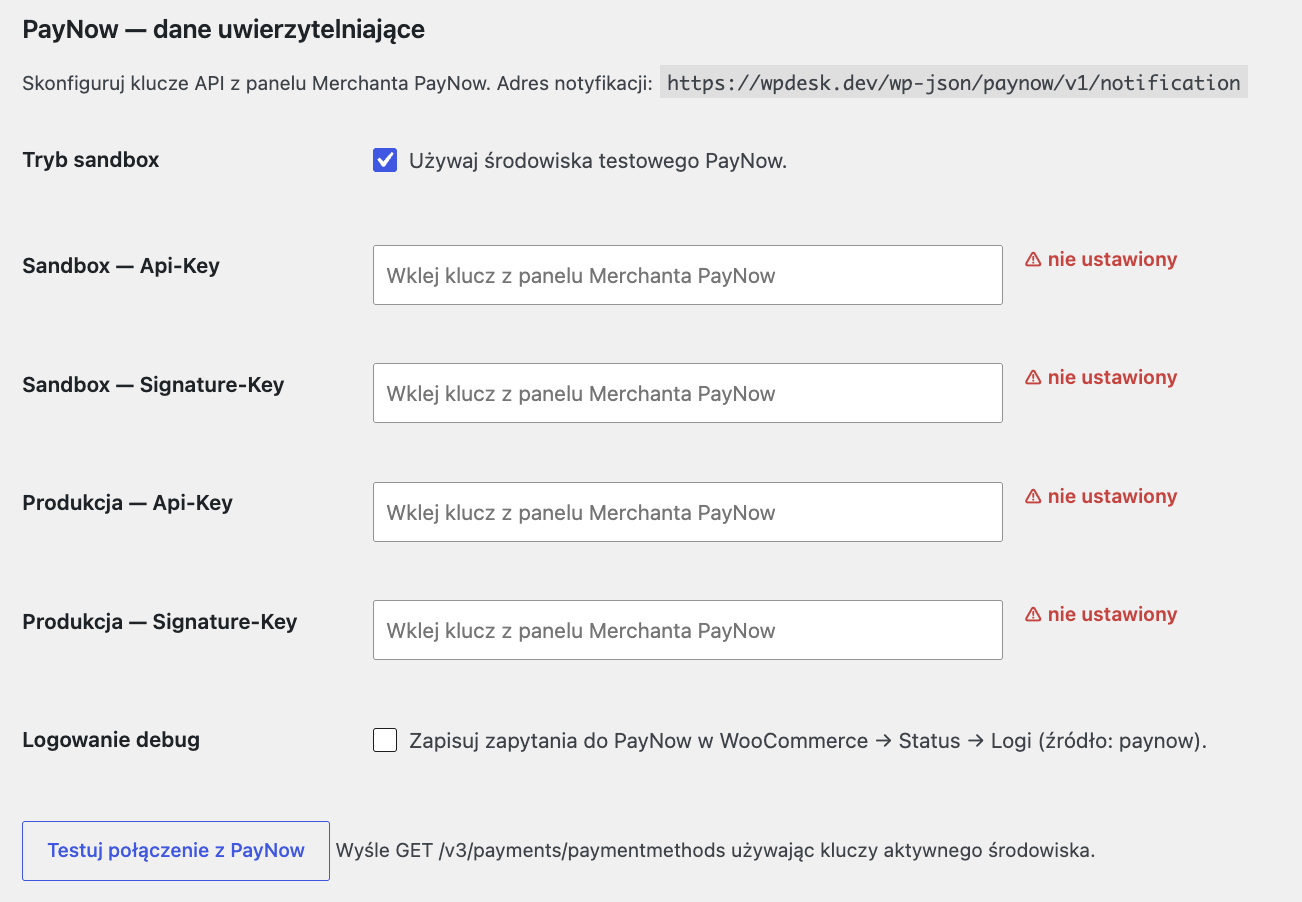Click warning icon next to Produkcja Api-Key
This screenshot has width=1302, height=902.
(x=1033, y=497)
